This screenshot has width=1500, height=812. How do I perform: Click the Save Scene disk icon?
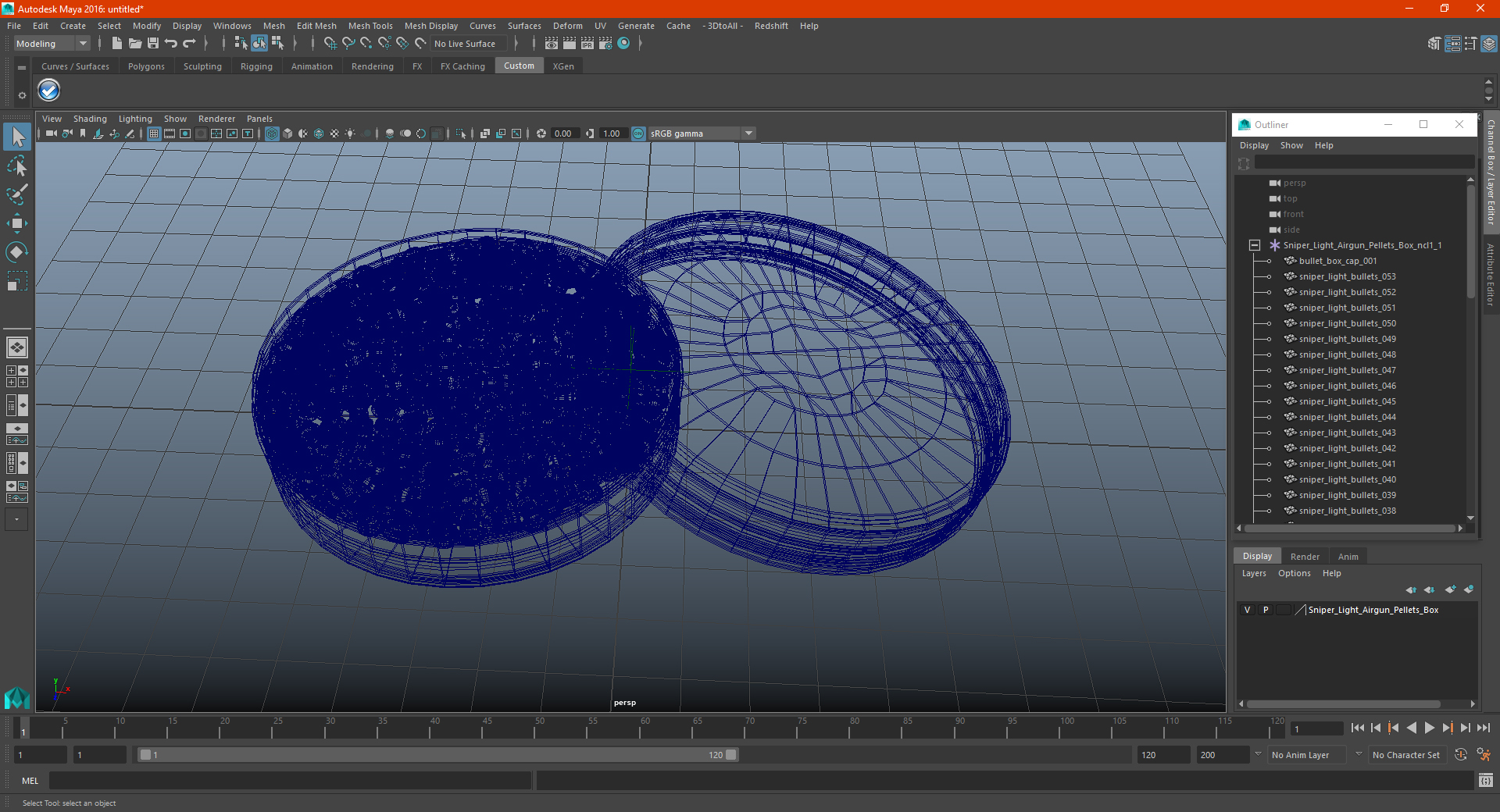[x=153, y=44]
